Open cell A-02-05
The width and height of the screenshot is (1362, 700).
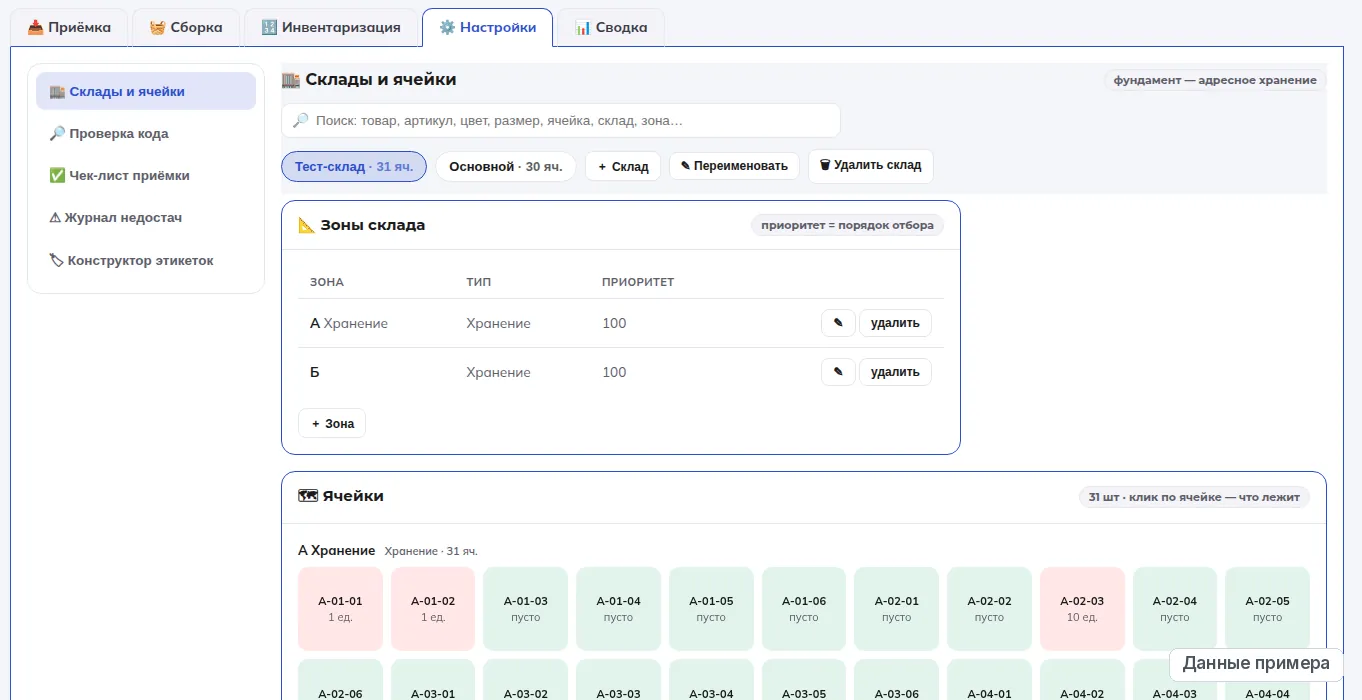[1267, 609]
